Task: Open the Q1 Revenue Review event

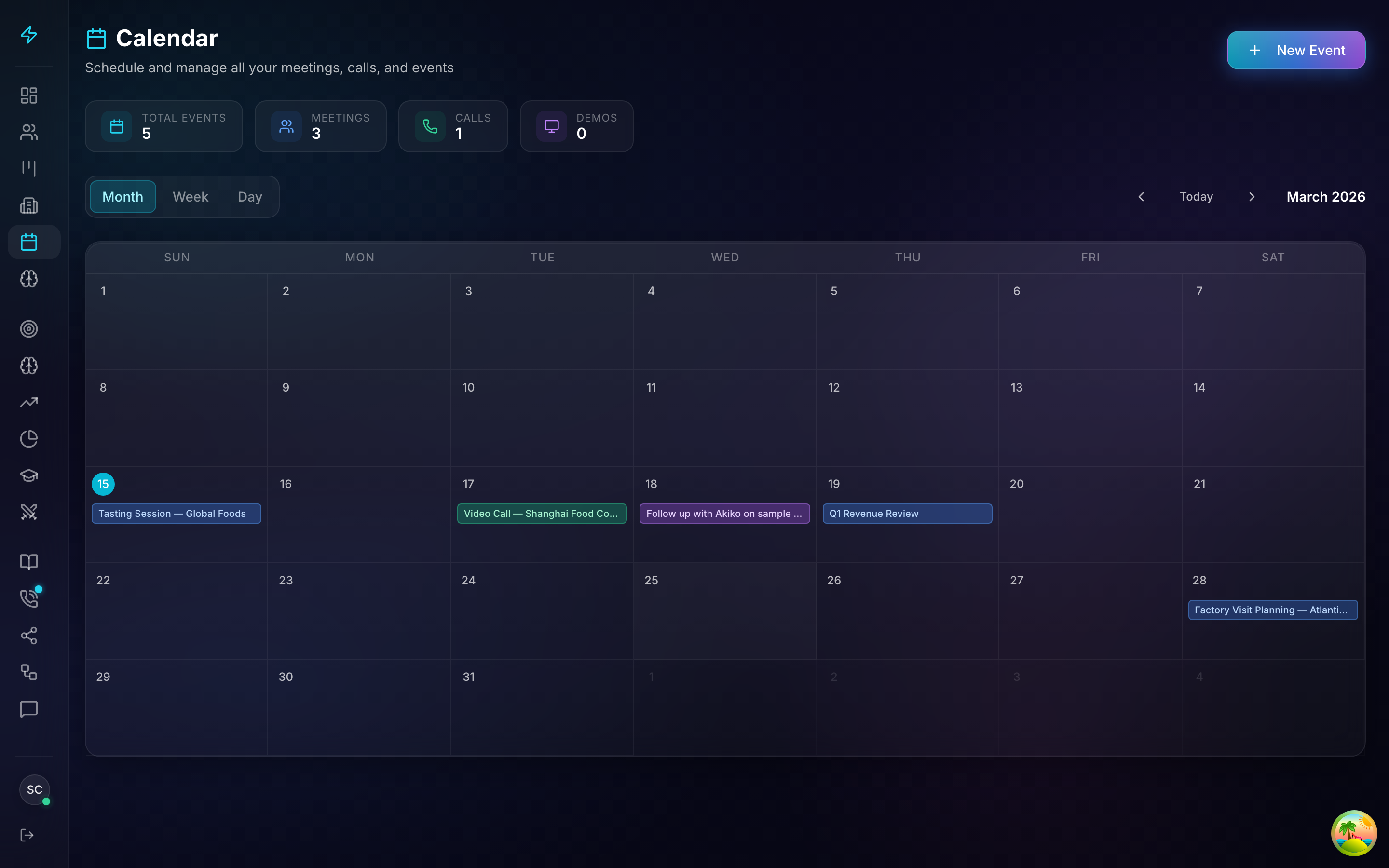Action: tap(907, 513)
